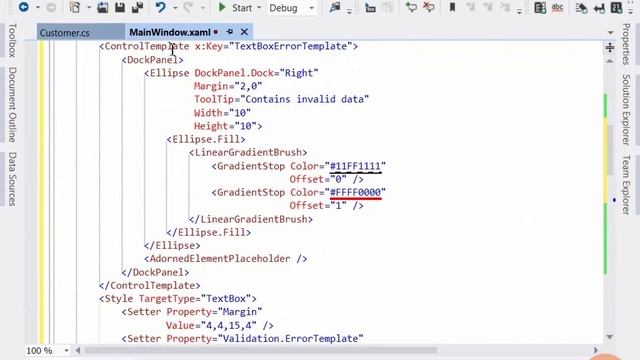This screenshot has width=640, height=360.
Task: Click the Previous Bookmark icon
Action: 471,7
